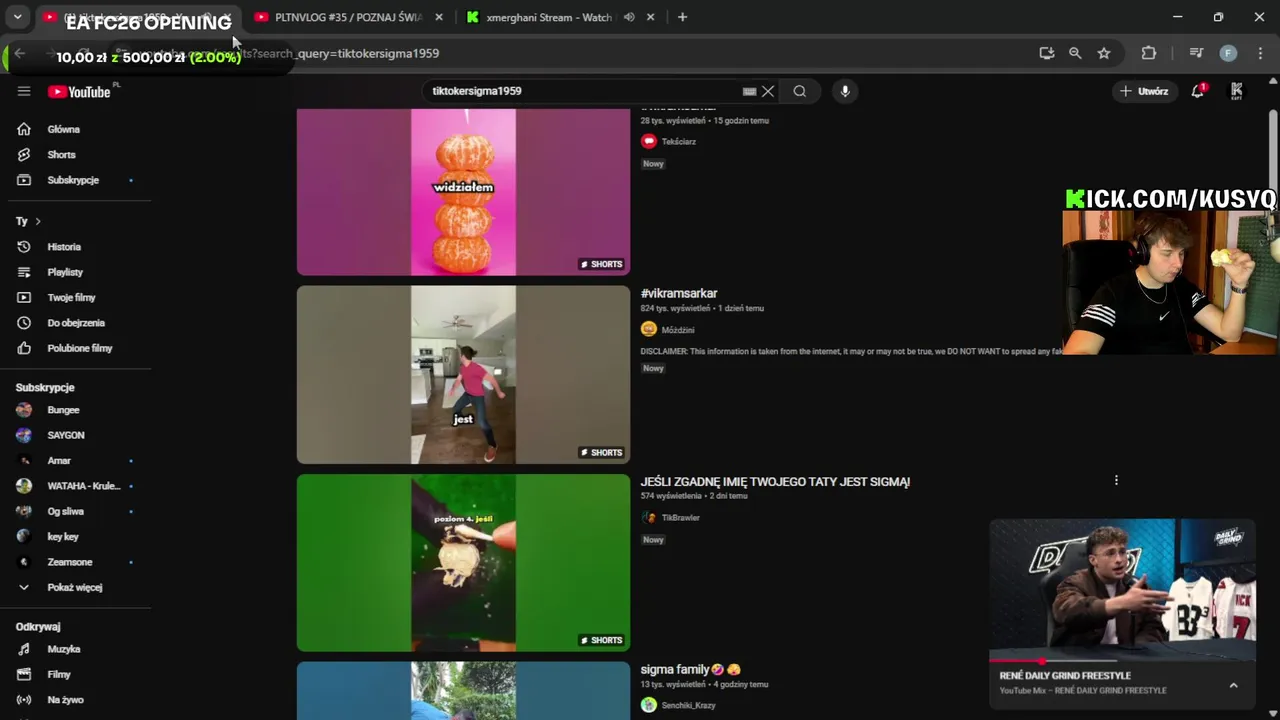Close the xmerghani Stream tab
This screenshot has height=720, width=1280.
(x=650, y=17)
